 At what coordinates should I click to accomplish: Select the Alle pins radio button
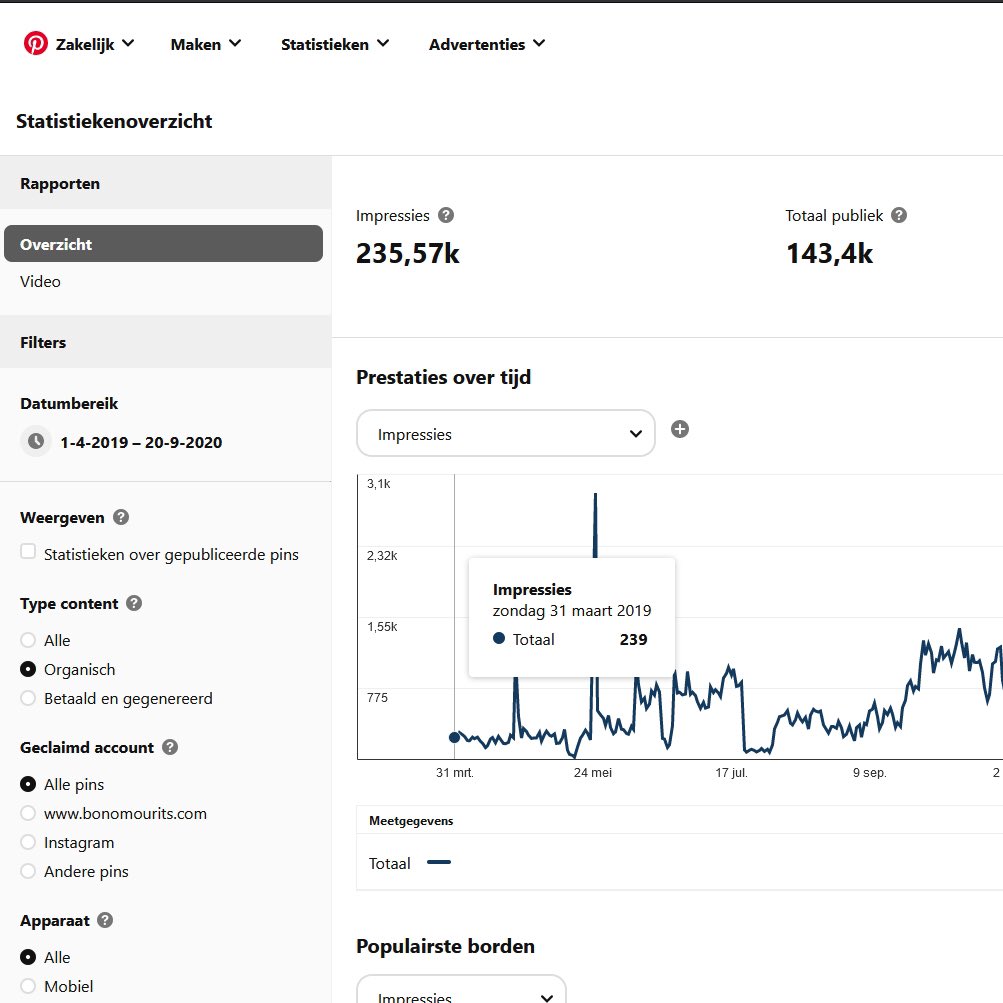pos(28,784)
